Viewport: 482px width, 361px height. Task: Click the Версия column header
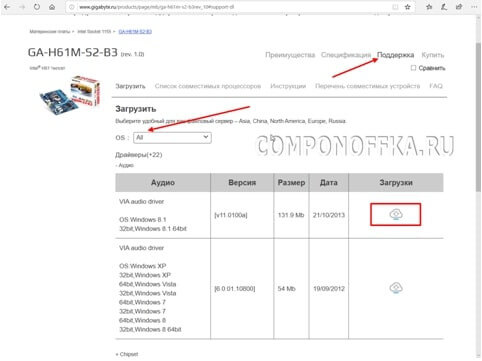pos(242,182)
